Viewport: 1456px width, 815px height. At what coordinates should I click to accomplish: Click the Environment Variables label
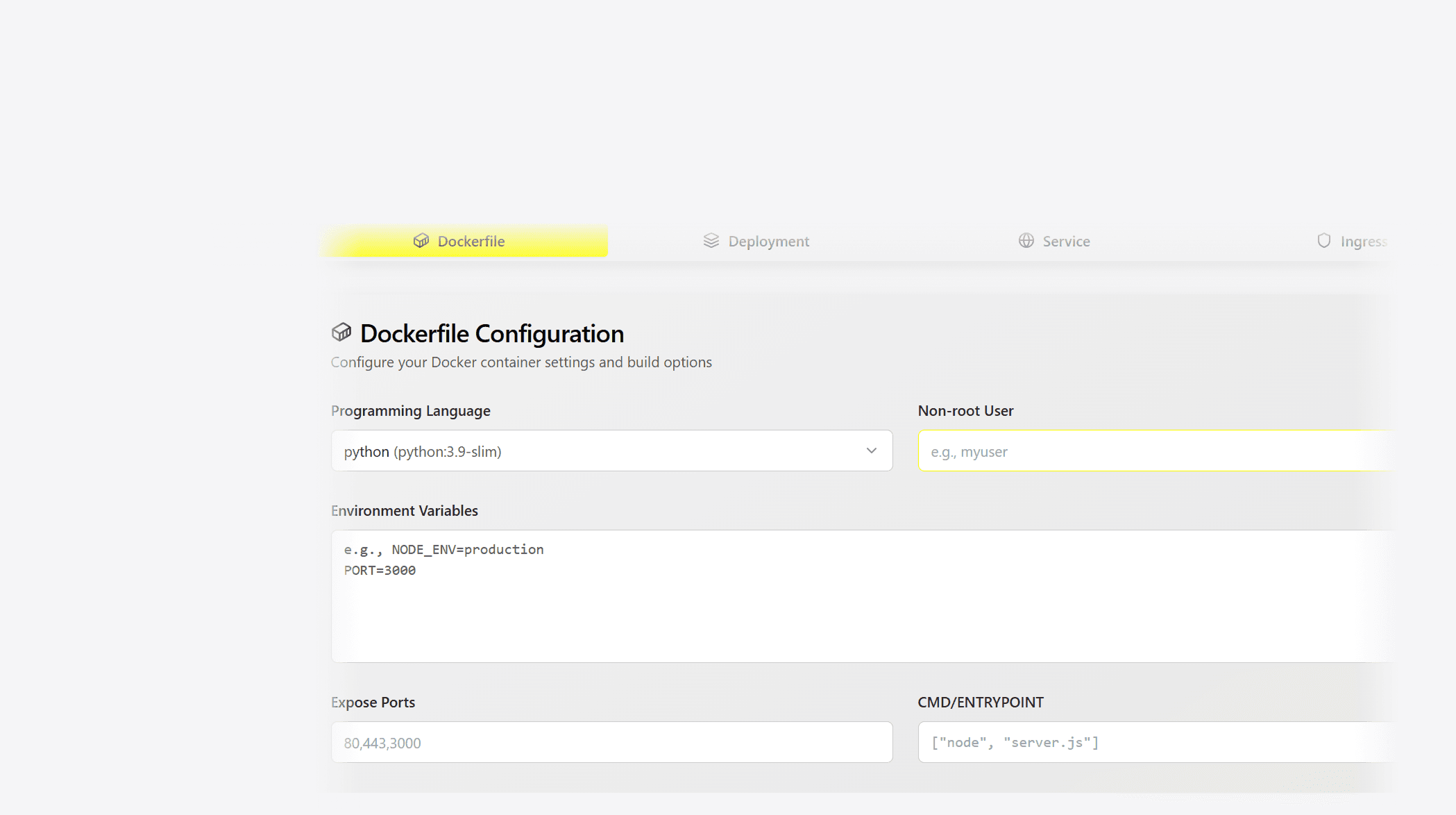[x=404, y=511]
